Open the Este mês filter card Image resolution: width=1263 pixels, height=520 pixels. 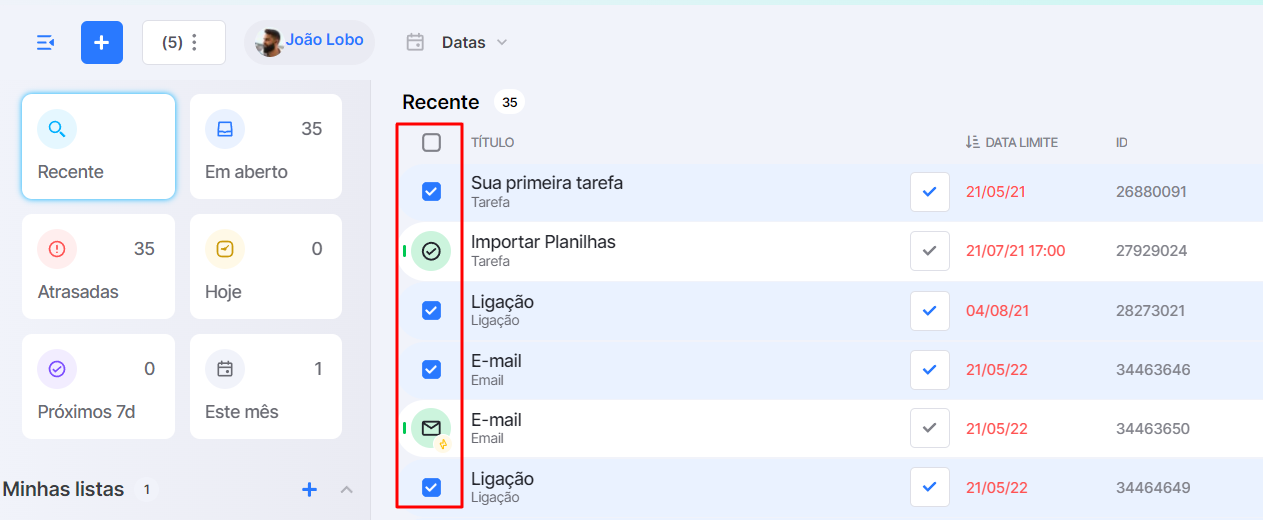pyautogui.click(x=266, y=387)
